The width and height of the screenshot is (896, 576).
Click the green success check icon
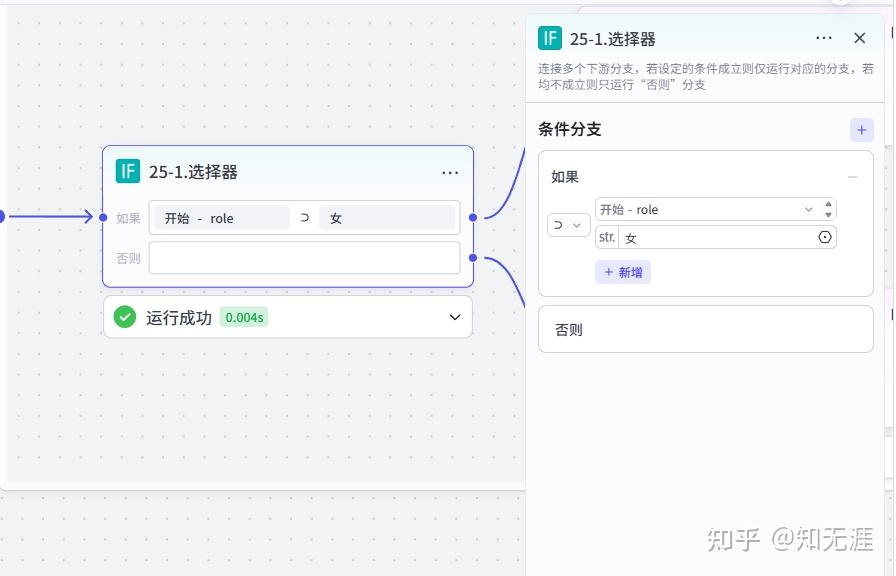click(125, 317)
